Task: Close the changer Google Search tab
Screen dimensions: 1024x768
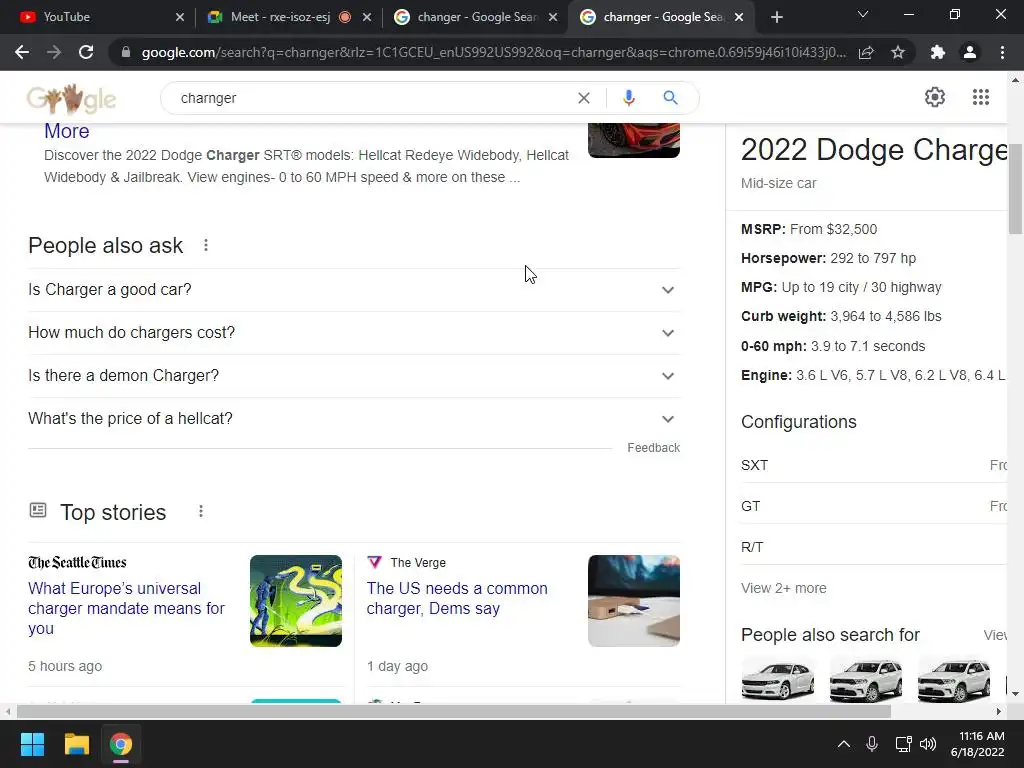Action: click(553, 17)
